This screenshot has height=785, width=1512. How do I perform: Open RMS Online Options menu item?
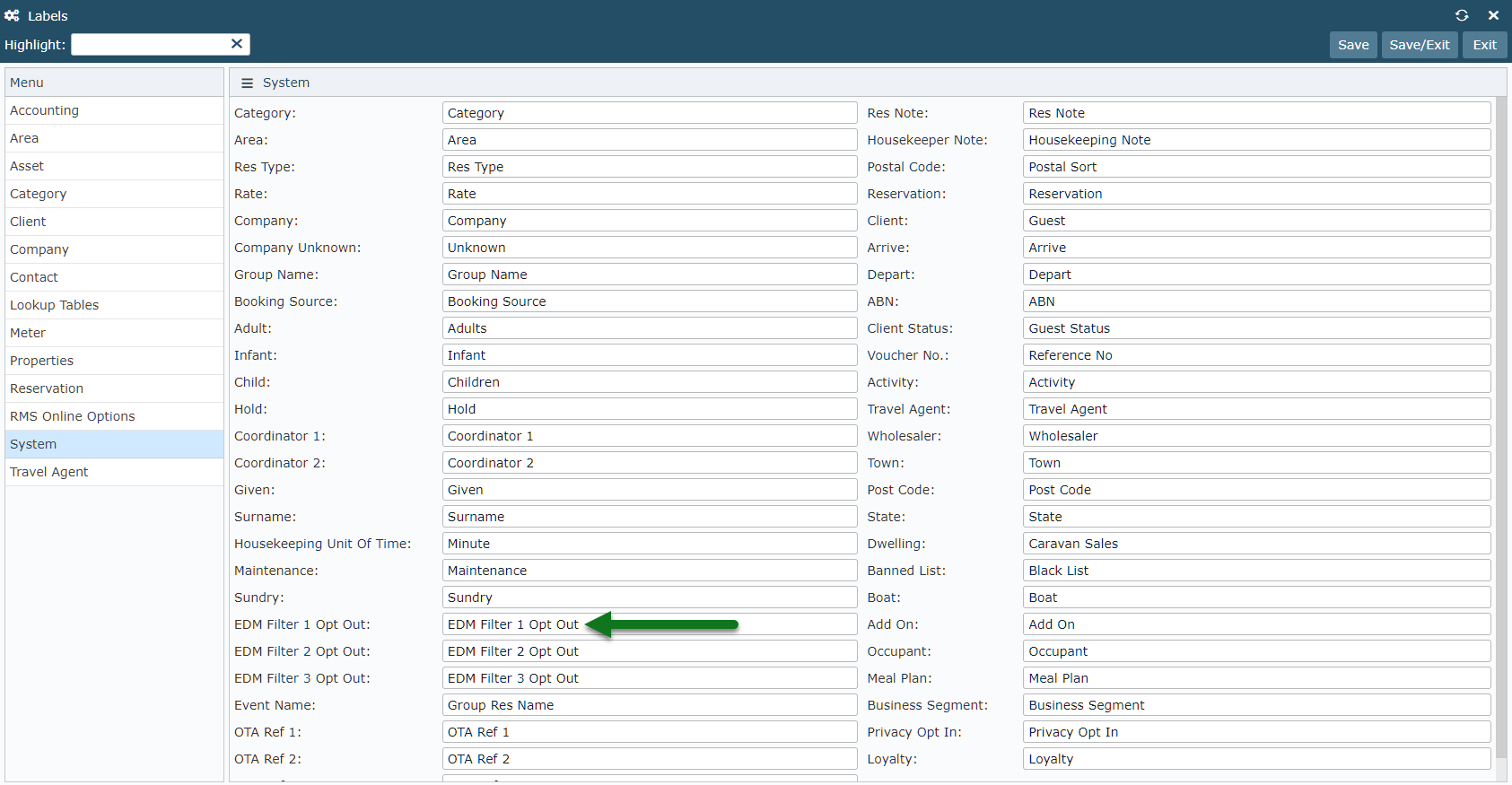[114, 416]
